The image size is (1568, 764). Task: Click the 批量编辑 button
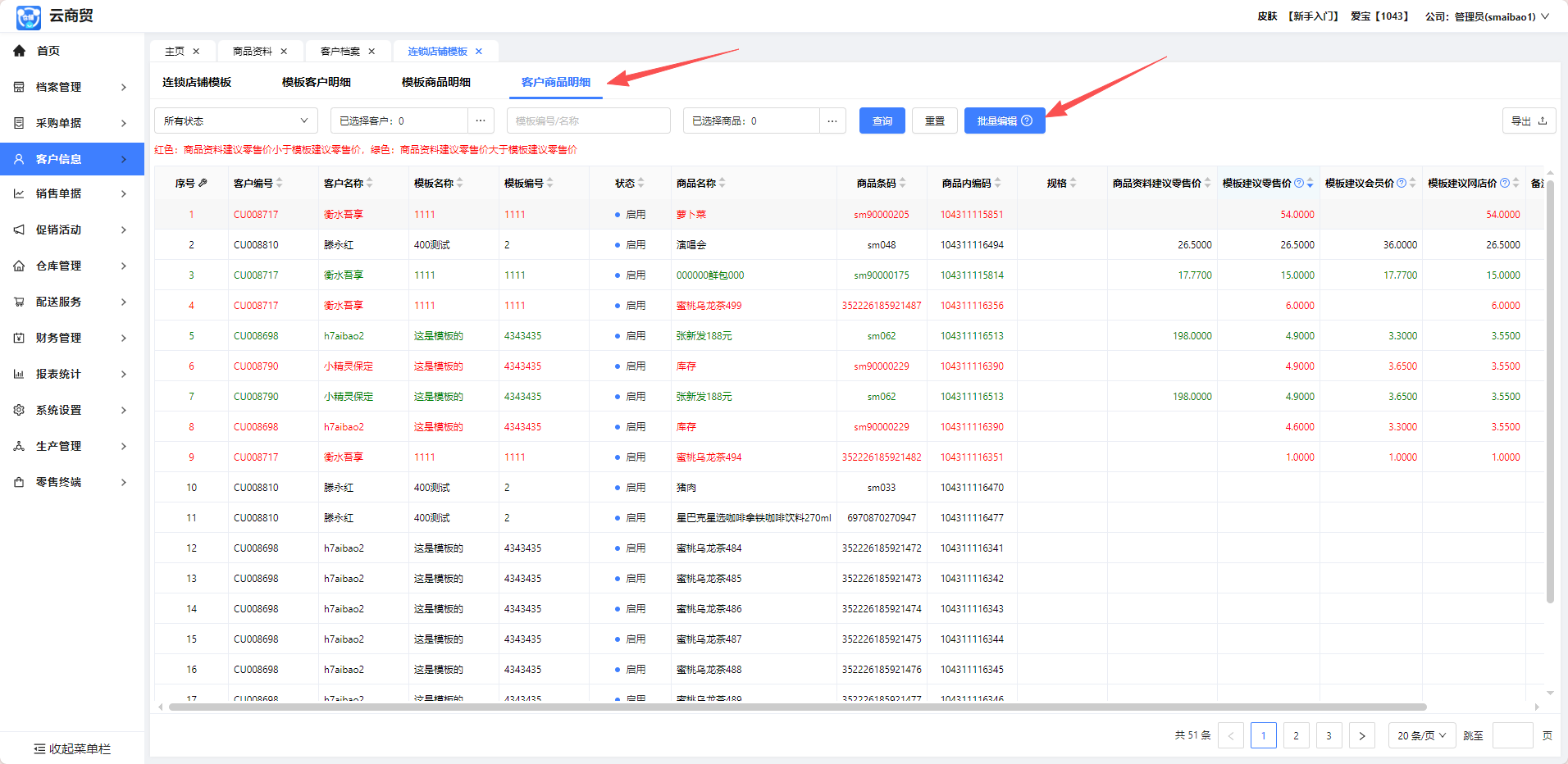coord(1005,121)
